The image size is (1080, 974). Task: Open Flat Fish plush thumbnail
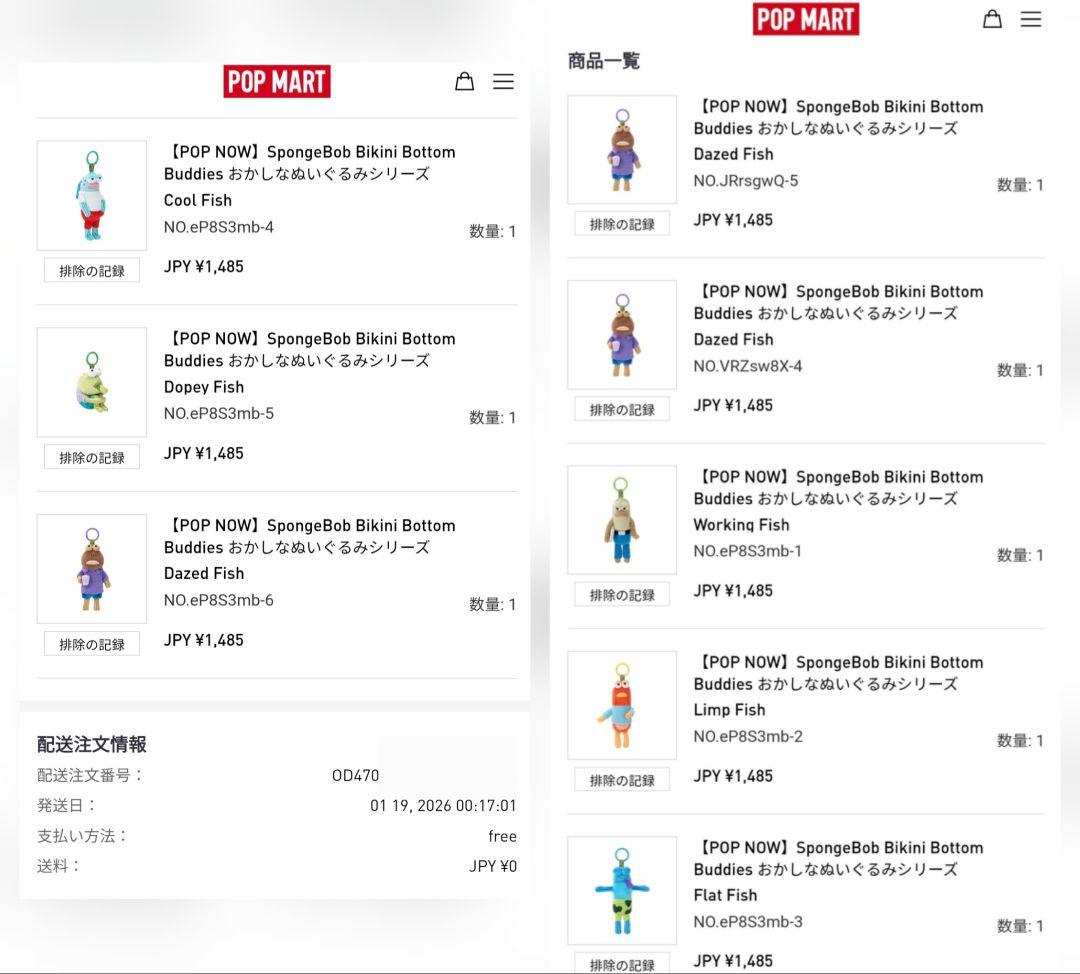point(622,891)
